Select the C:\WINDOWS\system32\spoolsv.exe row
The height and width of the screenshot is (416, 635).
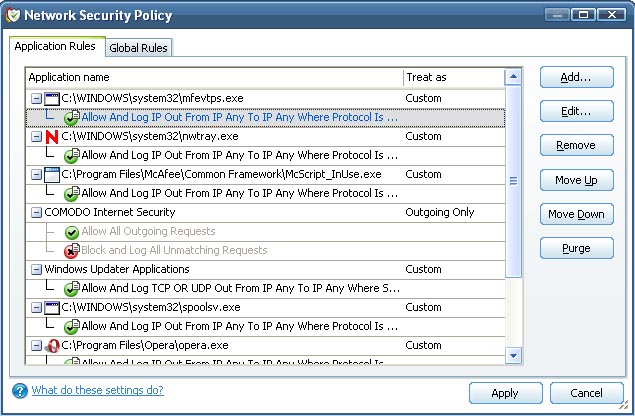[265, 307]
